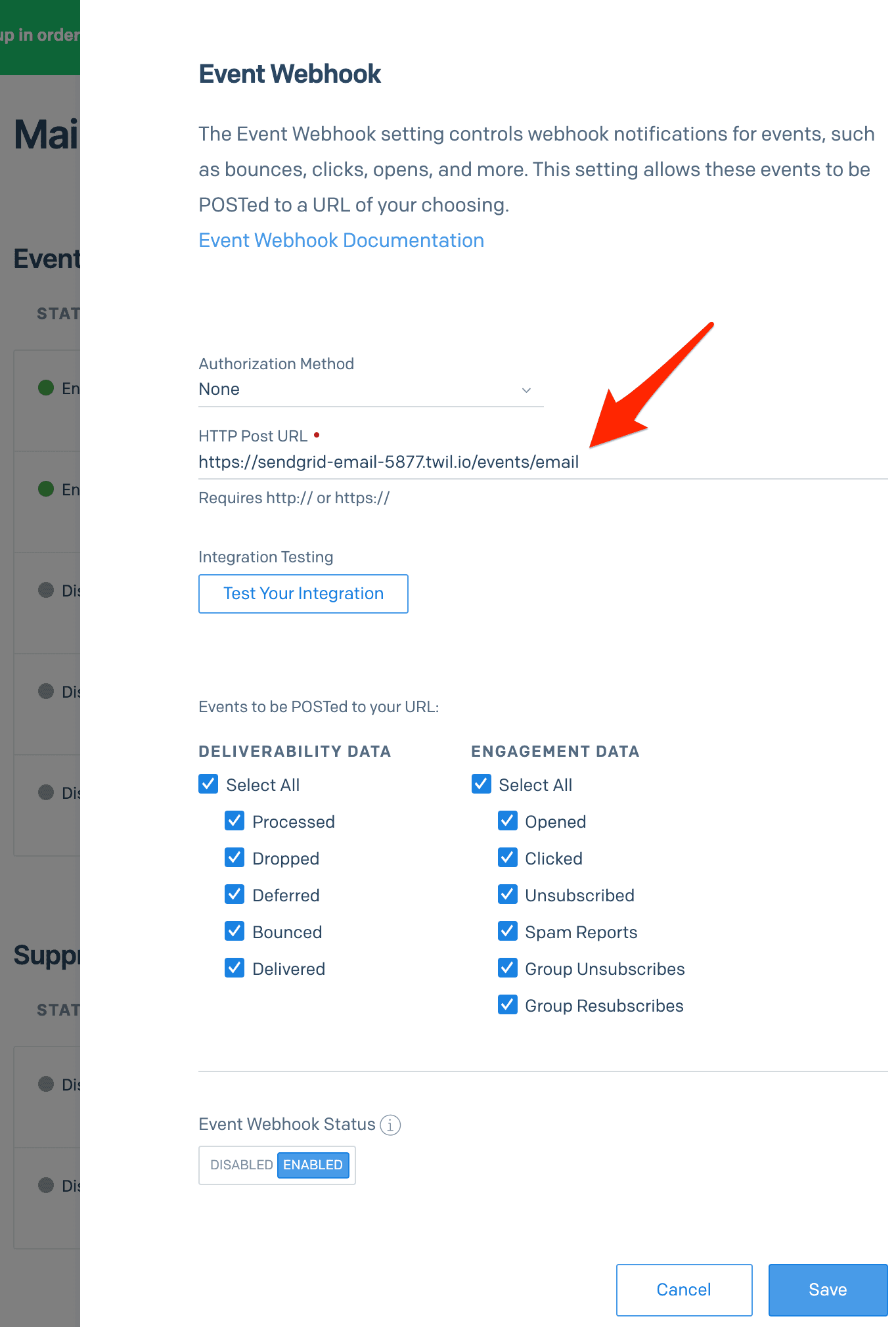
Task: Uncheck the Opened event checkbox
Action: tap(507, 821)
